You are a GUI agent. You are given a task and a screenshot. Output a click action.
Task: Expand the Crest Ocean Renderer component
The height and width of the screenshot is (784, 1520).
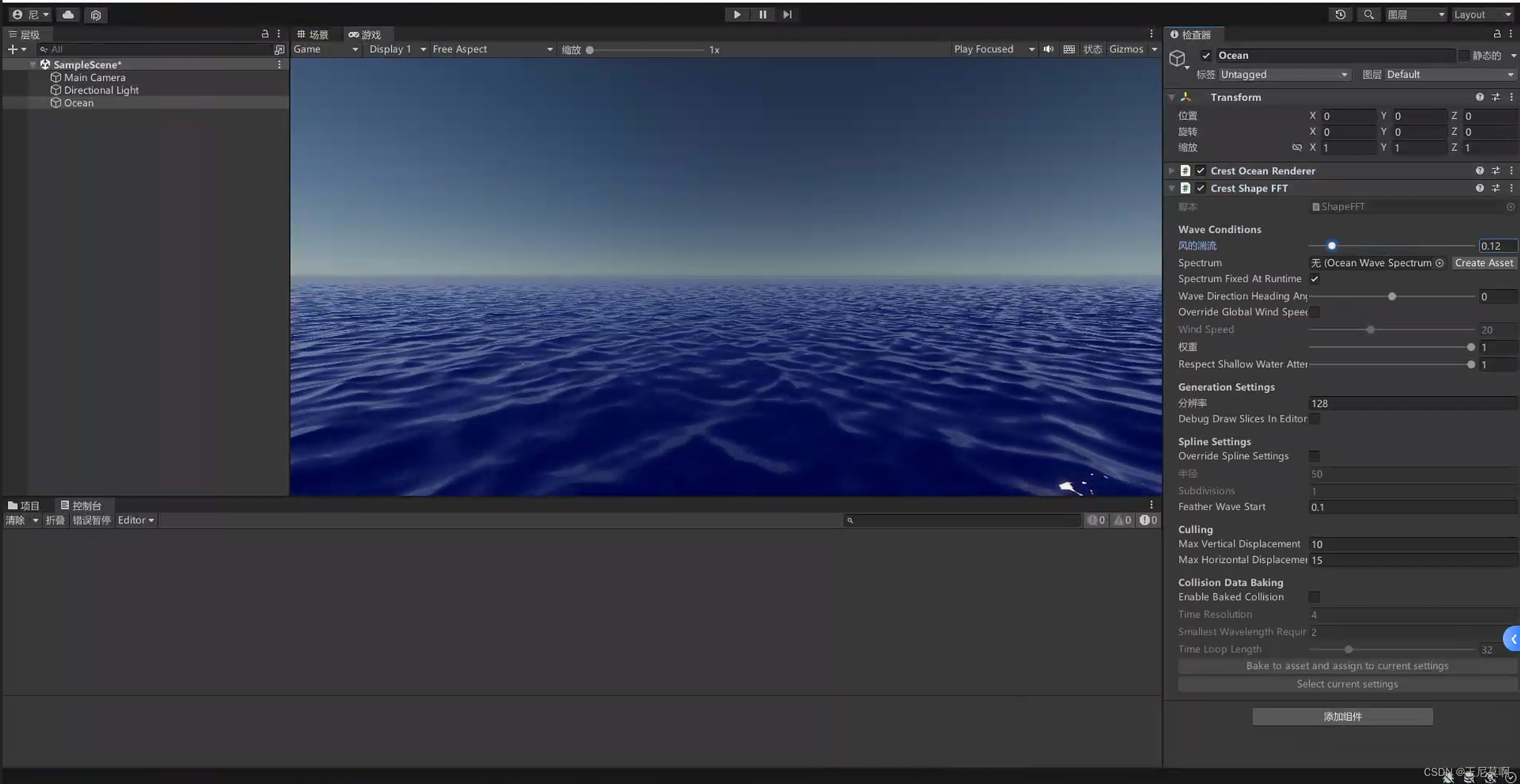pyautogui.click(x=1172, y=171)
